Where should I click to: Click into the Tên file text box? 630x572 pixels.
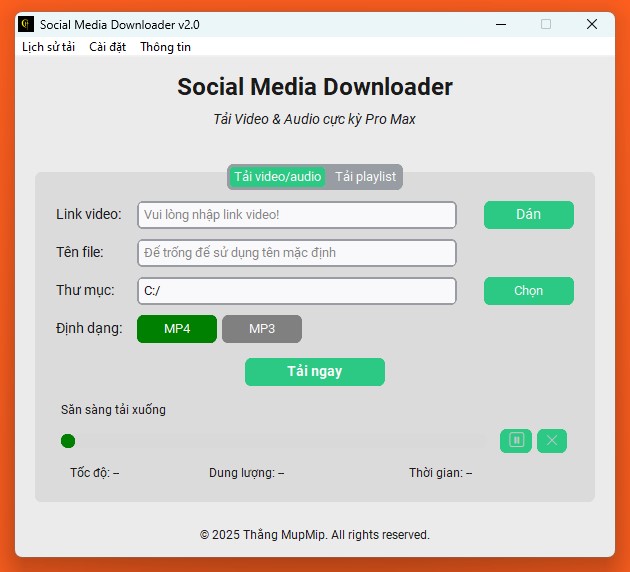click(x=297, y=253)
